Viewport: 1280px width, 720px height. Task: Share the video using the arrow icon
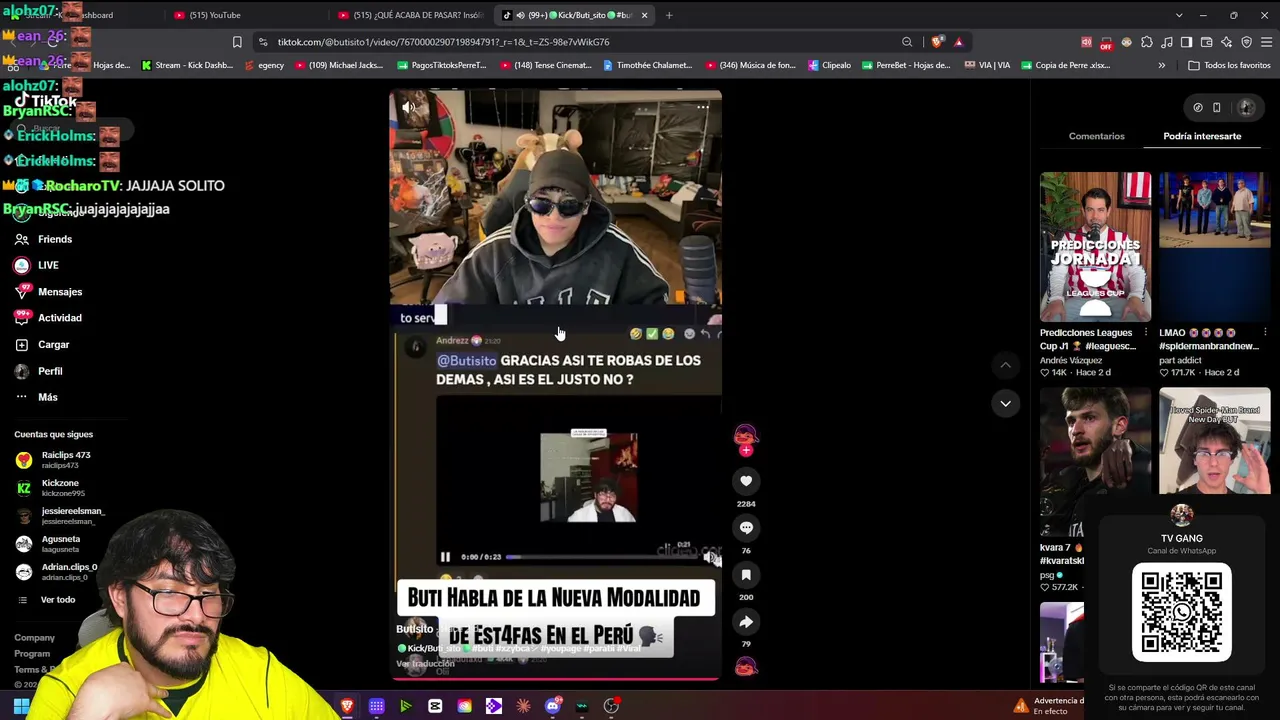[x=746, y=622]
